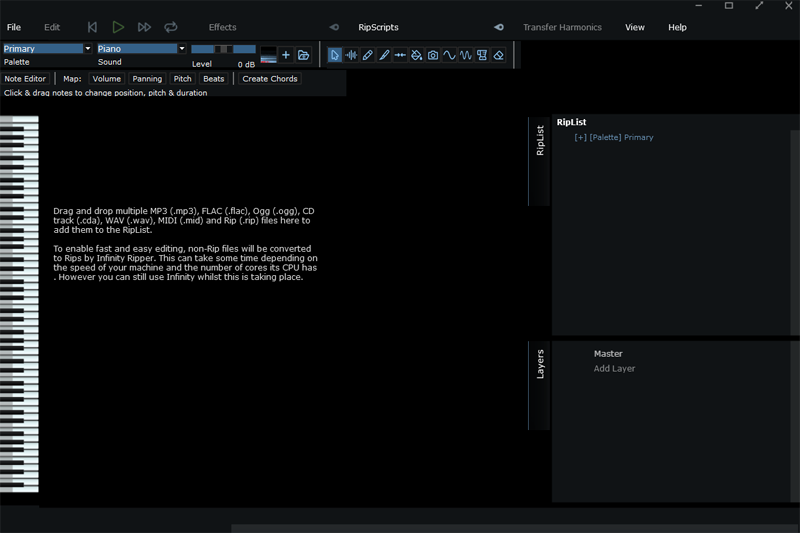The width and height of the screenshot is (800, 533).
Task: Select the waveform audio tool
Action: coord(351,55)
